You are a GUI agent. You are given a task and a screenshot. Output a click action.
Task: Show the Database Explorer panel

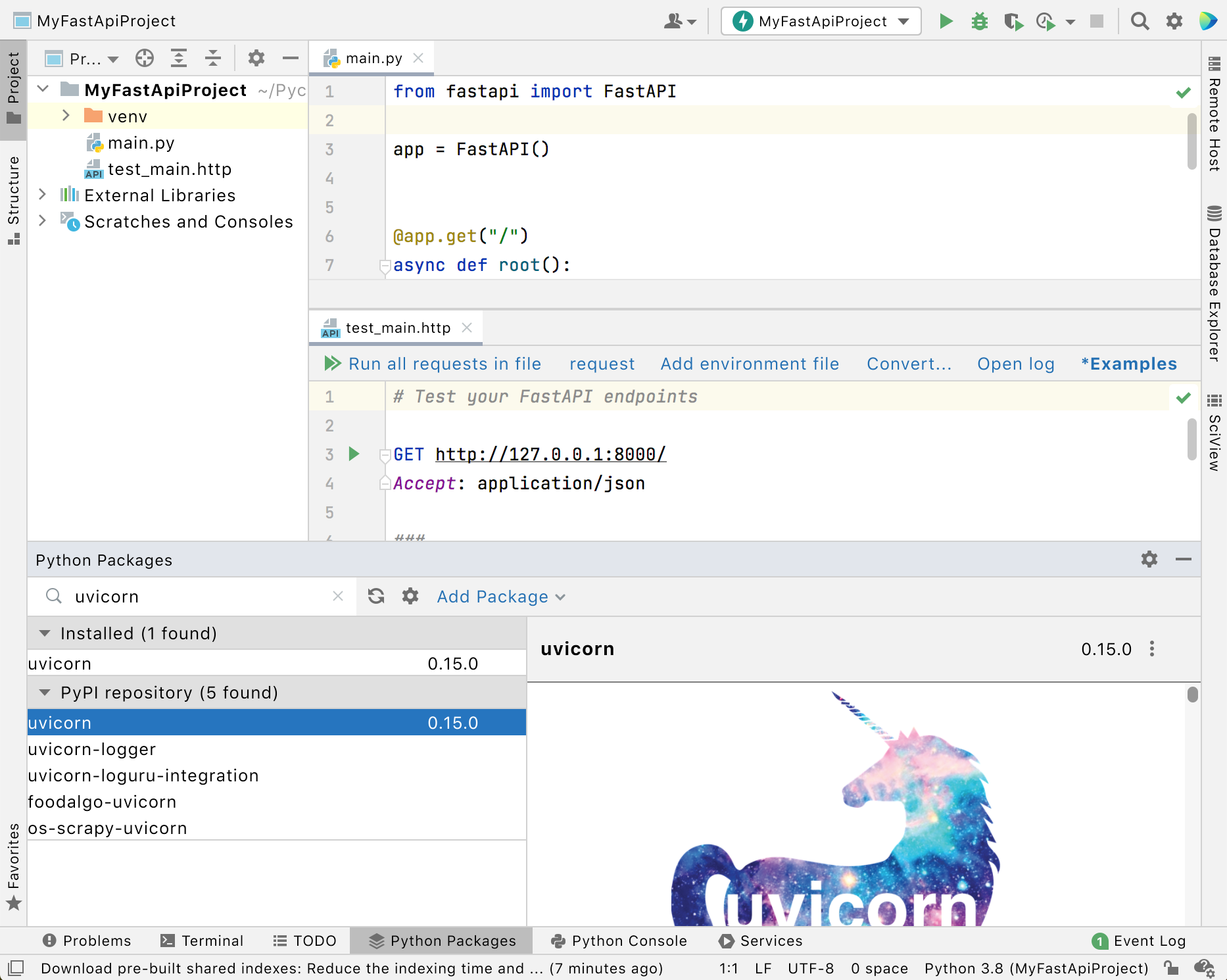1214,283
